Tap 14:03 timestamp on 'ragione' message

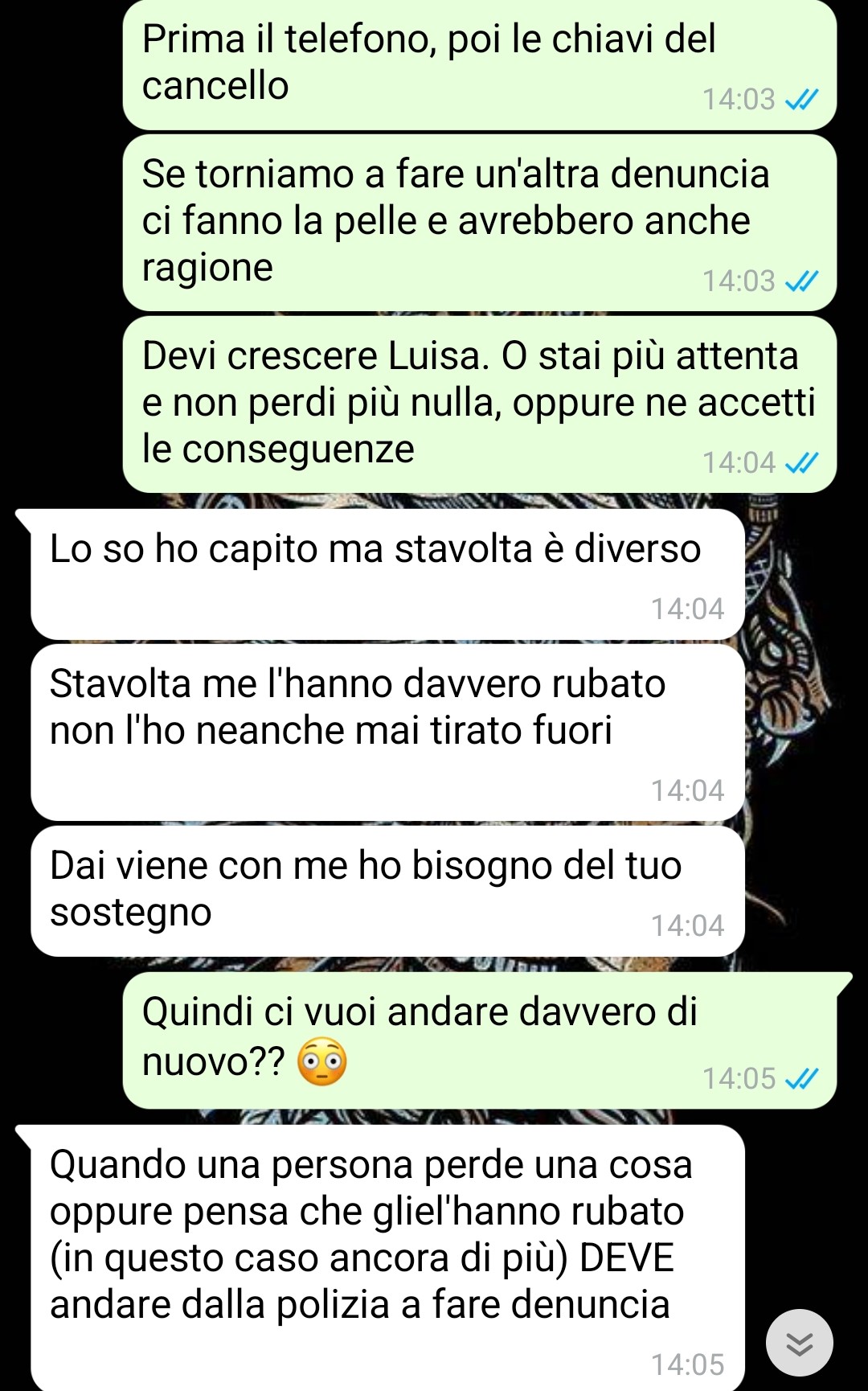point(739,281)
